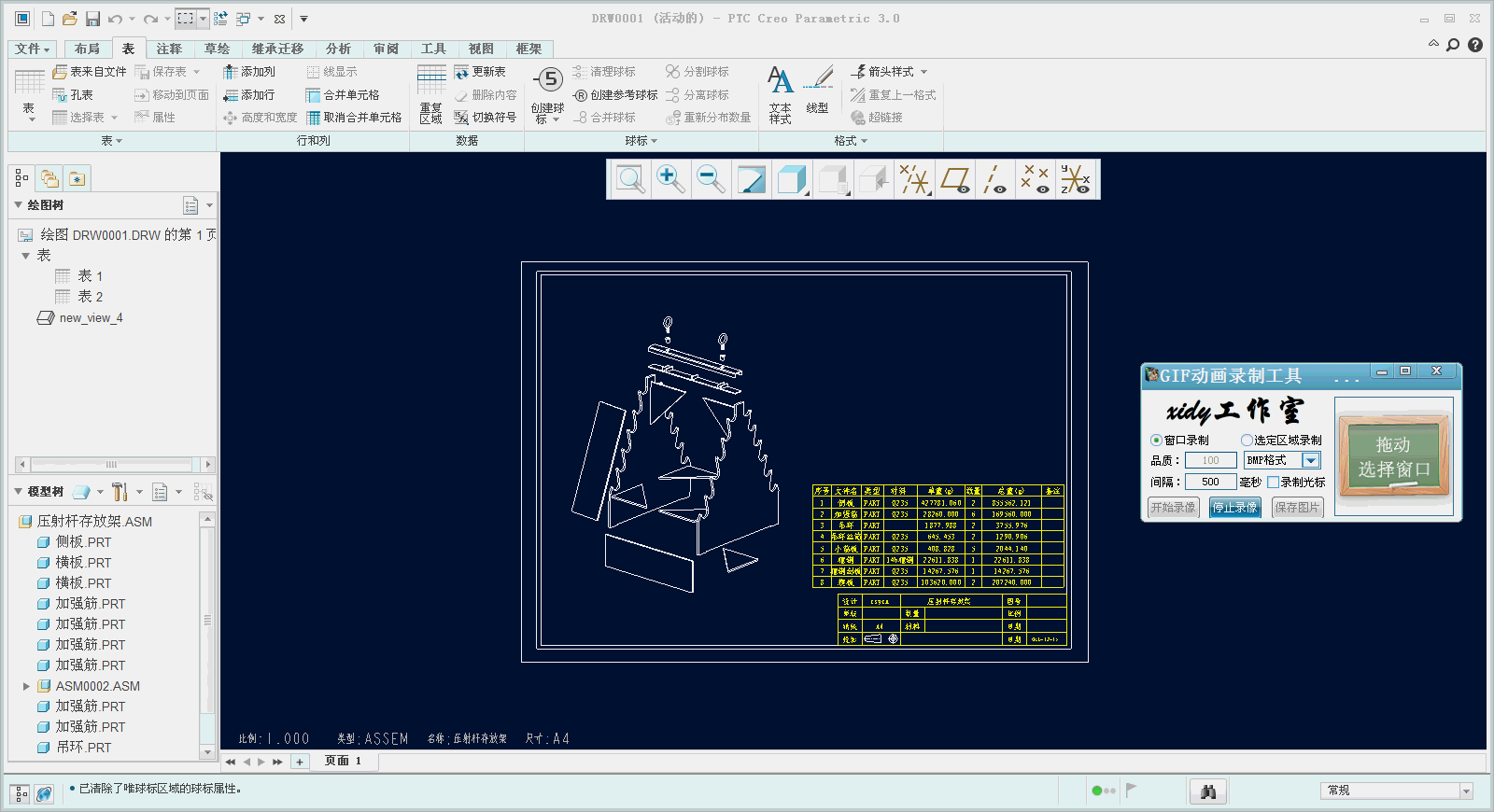Toggle datum plane display icon
This screenshot has height=812, width=1494.
point(955,179)
